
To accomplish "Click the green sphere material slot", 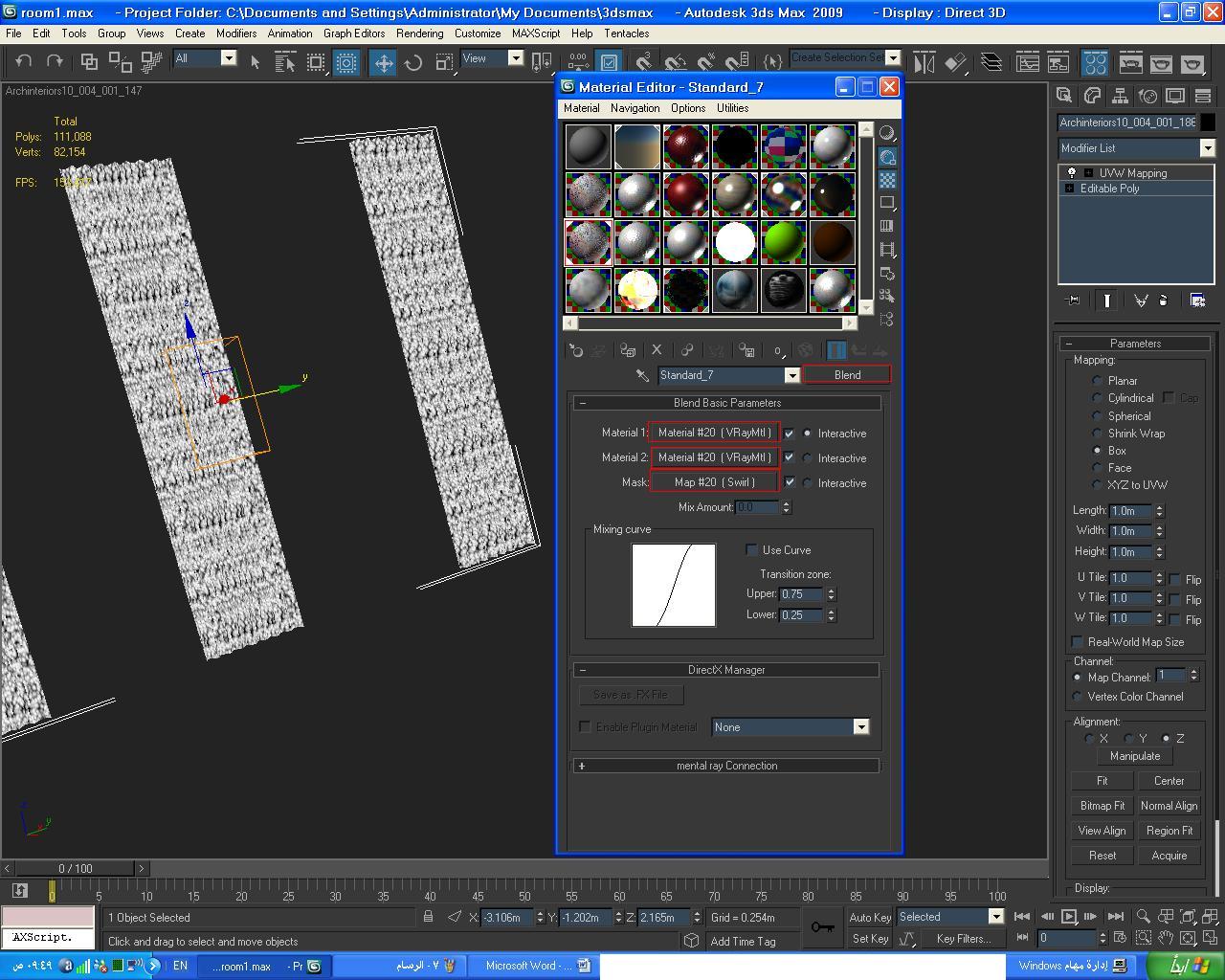I will tap(783, 242).
